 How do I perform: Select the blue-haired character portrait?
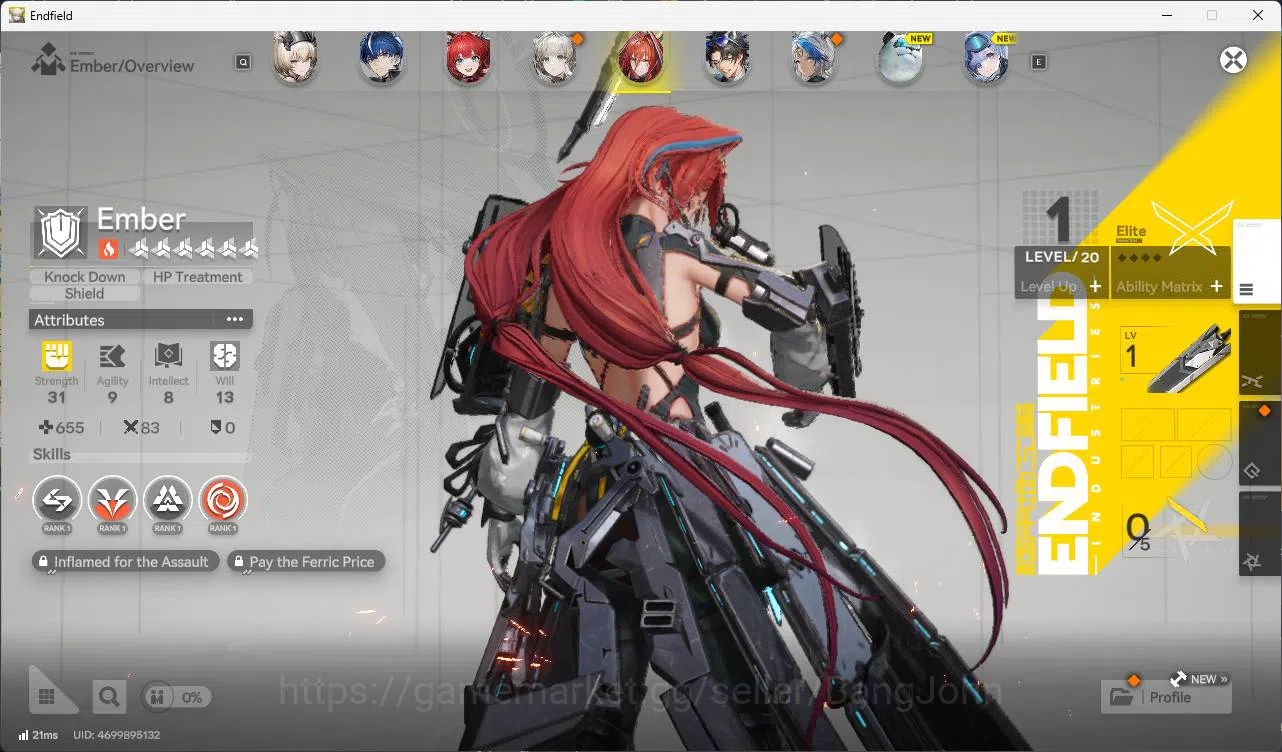(381, 58)
